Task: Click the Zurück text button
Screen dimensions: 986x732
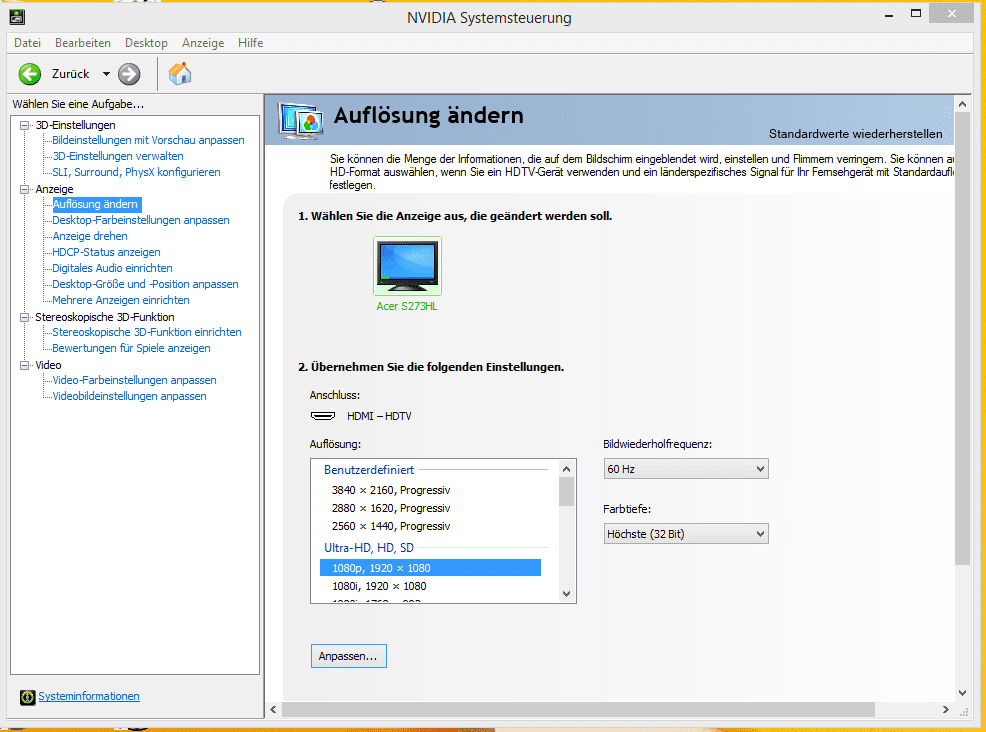Action: pyautogui.click(x=70, y=74)
